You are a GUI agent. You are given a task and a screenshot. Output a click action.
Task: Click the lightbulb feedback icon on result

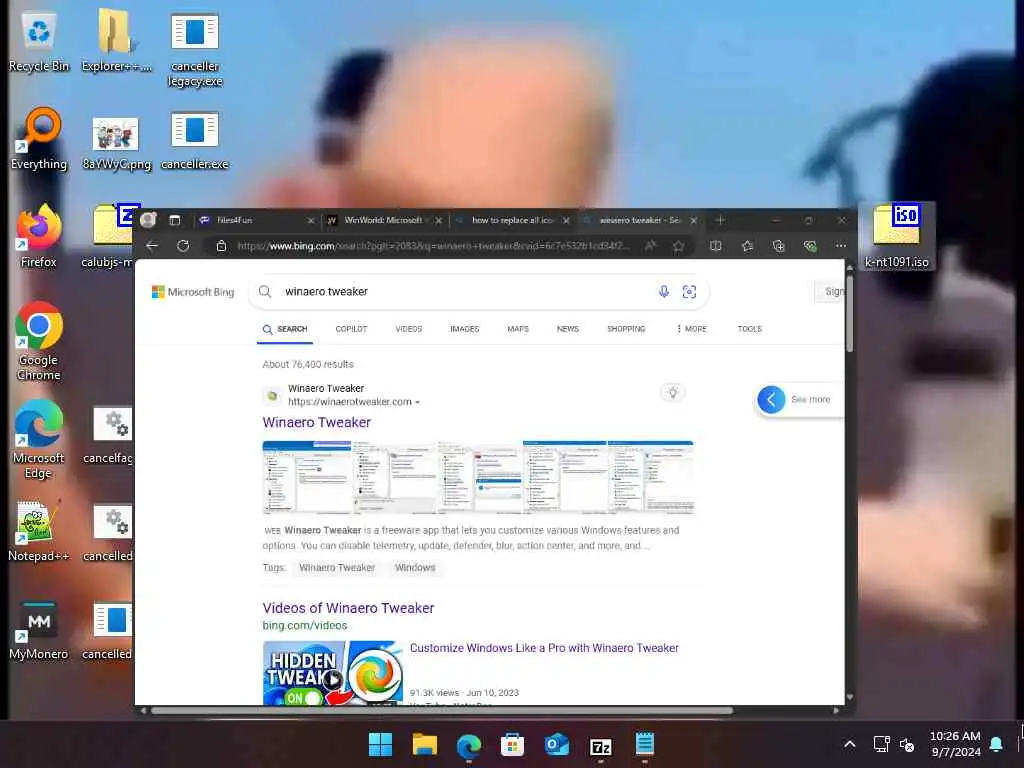tap(673, 392)
